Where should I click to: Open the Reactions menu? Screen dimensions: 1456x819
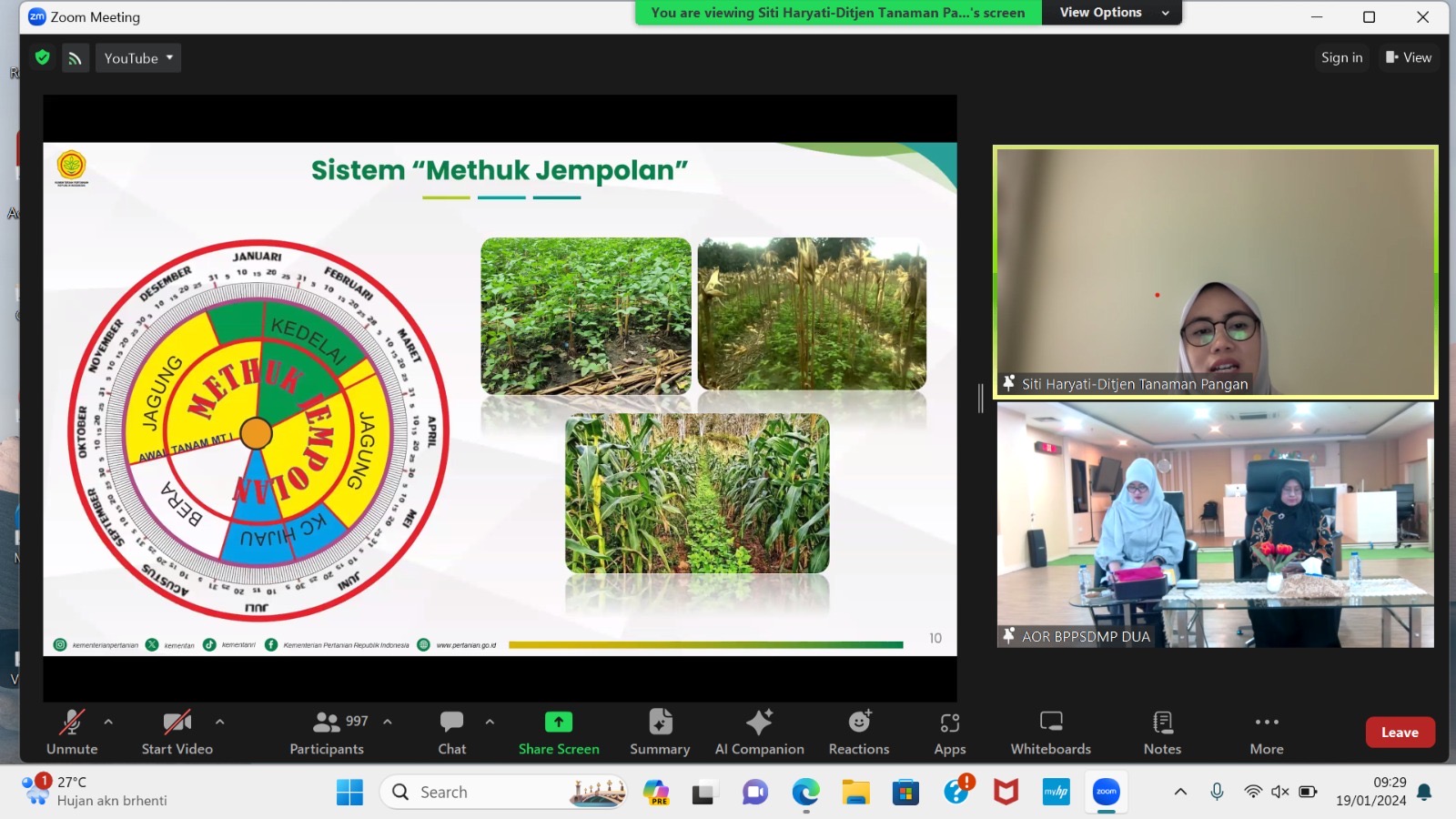(x=858, y=732)
